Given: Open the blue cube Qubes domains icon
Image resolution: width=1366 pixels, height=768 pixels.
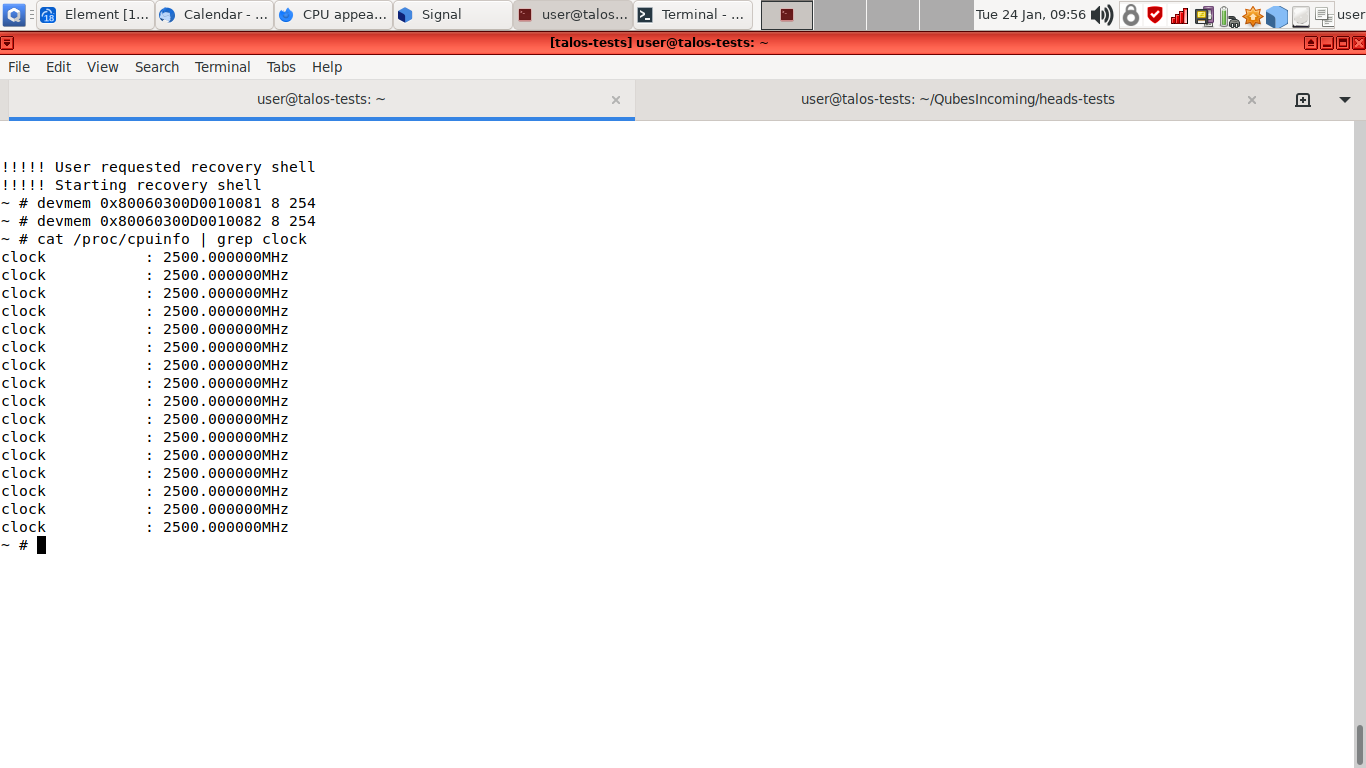Looking at the screenshot, I should (x=1276, y=16).
